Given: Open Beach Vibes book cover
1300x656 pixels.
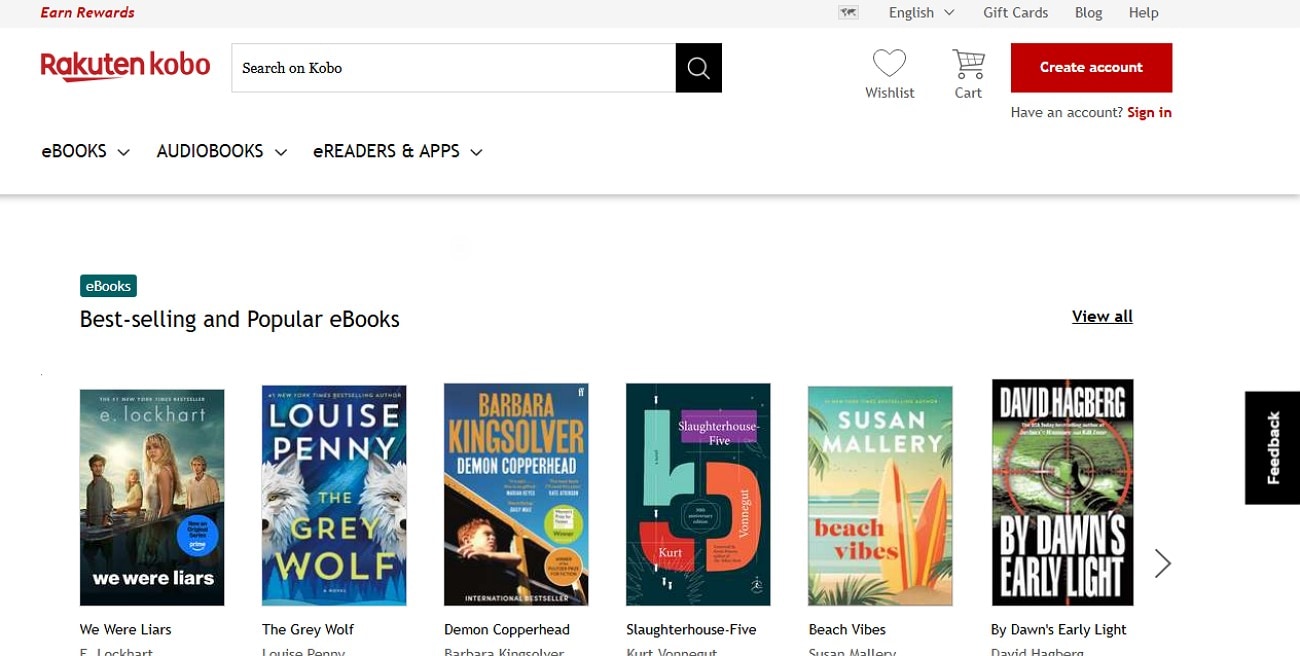Looking at the screenshot, I should [x=880, y=496].
